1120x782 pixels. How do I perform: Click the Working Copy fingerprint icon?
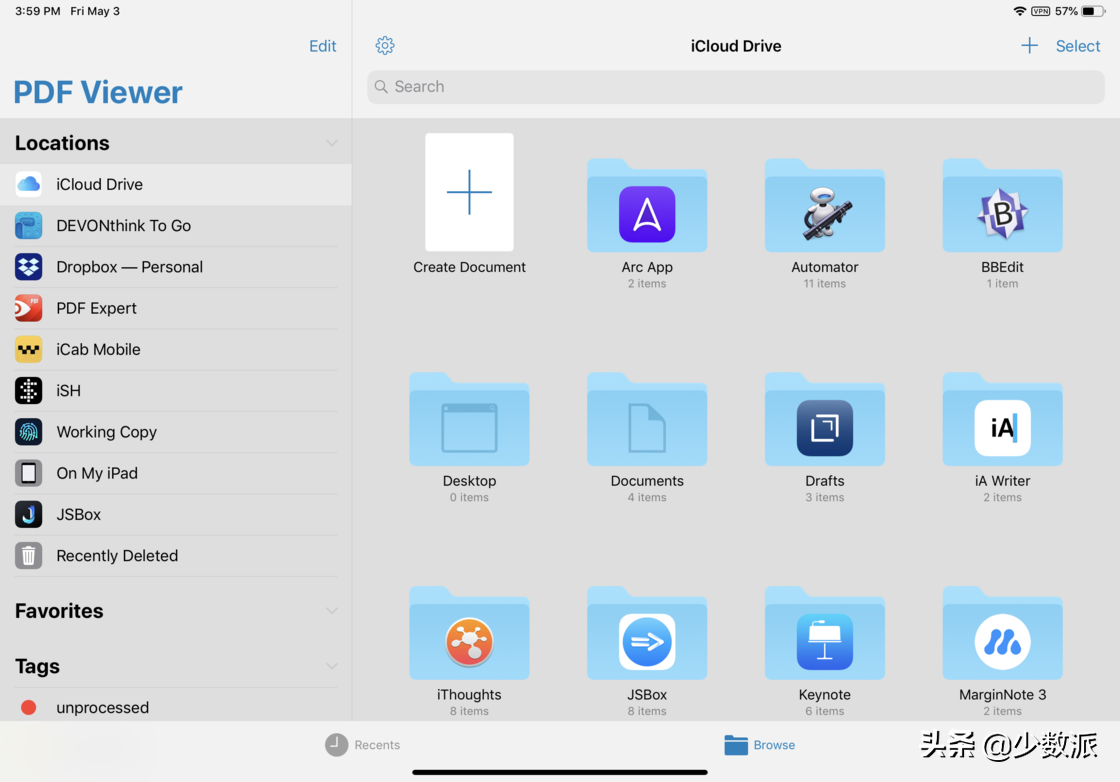pos(29,432)
